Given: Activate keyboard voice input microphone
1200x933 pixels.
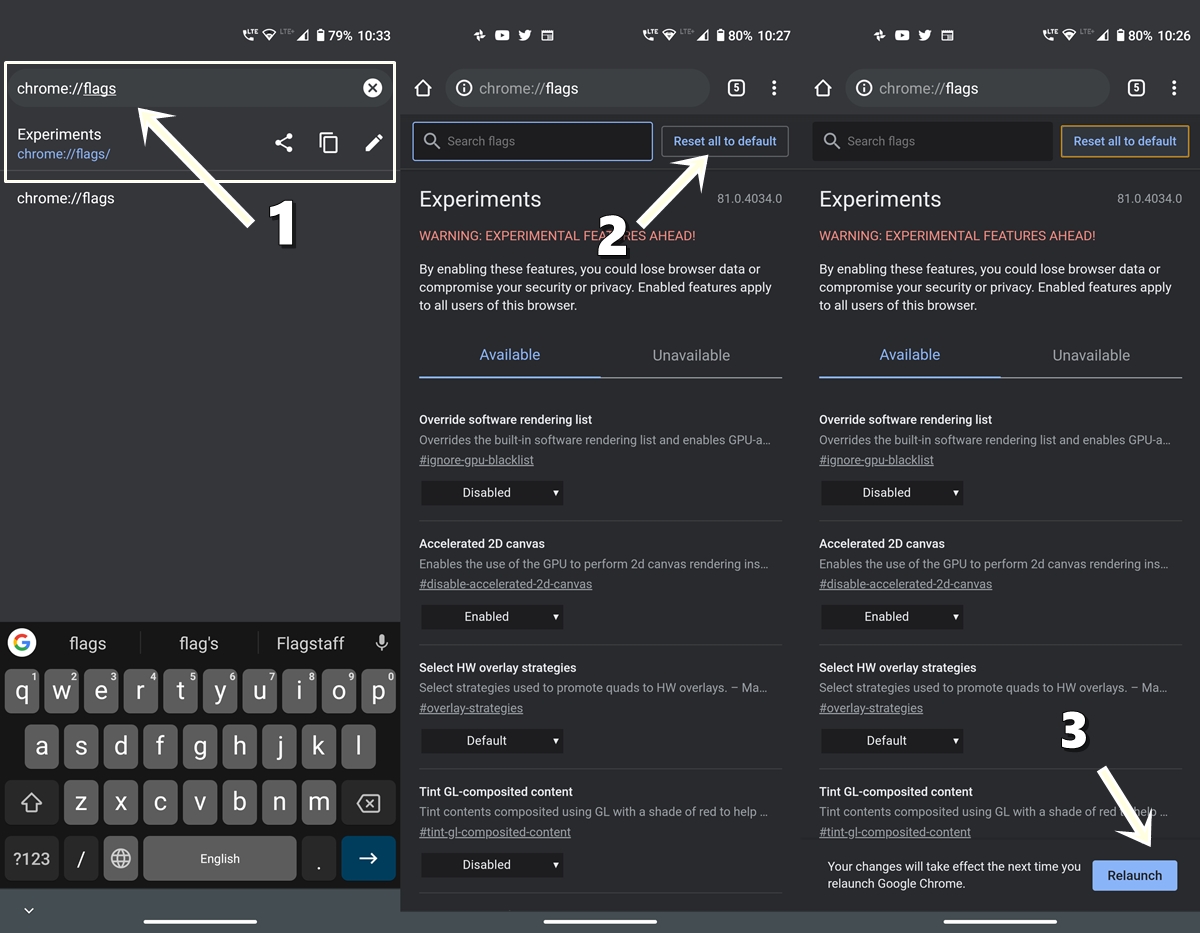Looking at the screenshot, I should pyautogui.click(x=381, y=643).
